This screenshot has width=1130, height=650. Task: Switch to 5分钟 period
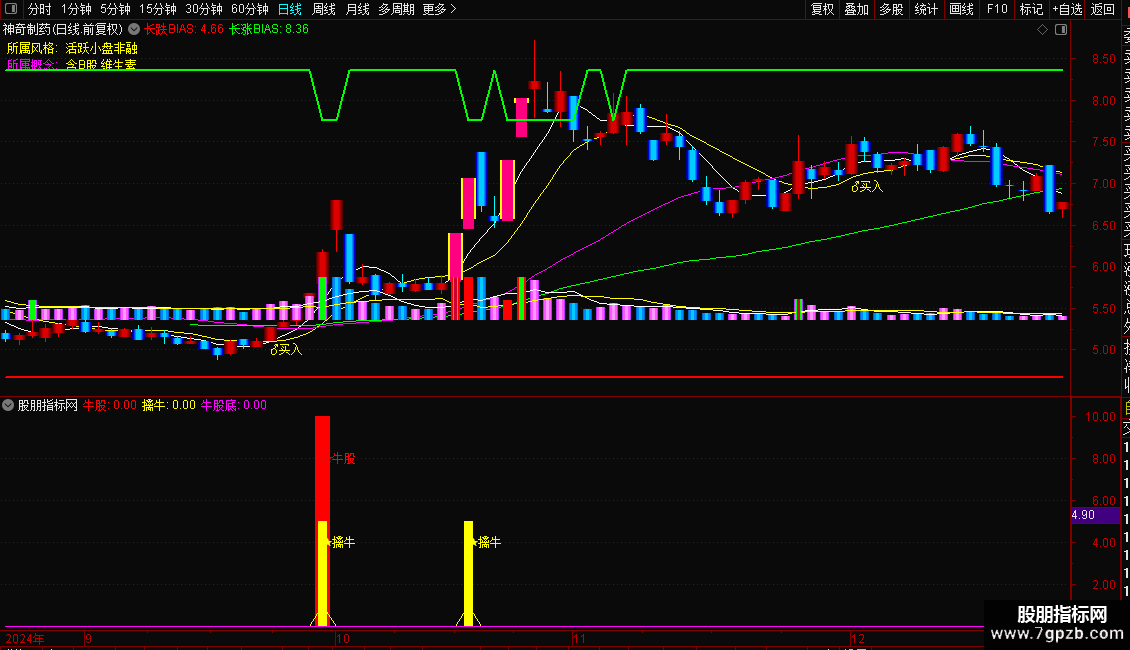(x=115, y=9)
